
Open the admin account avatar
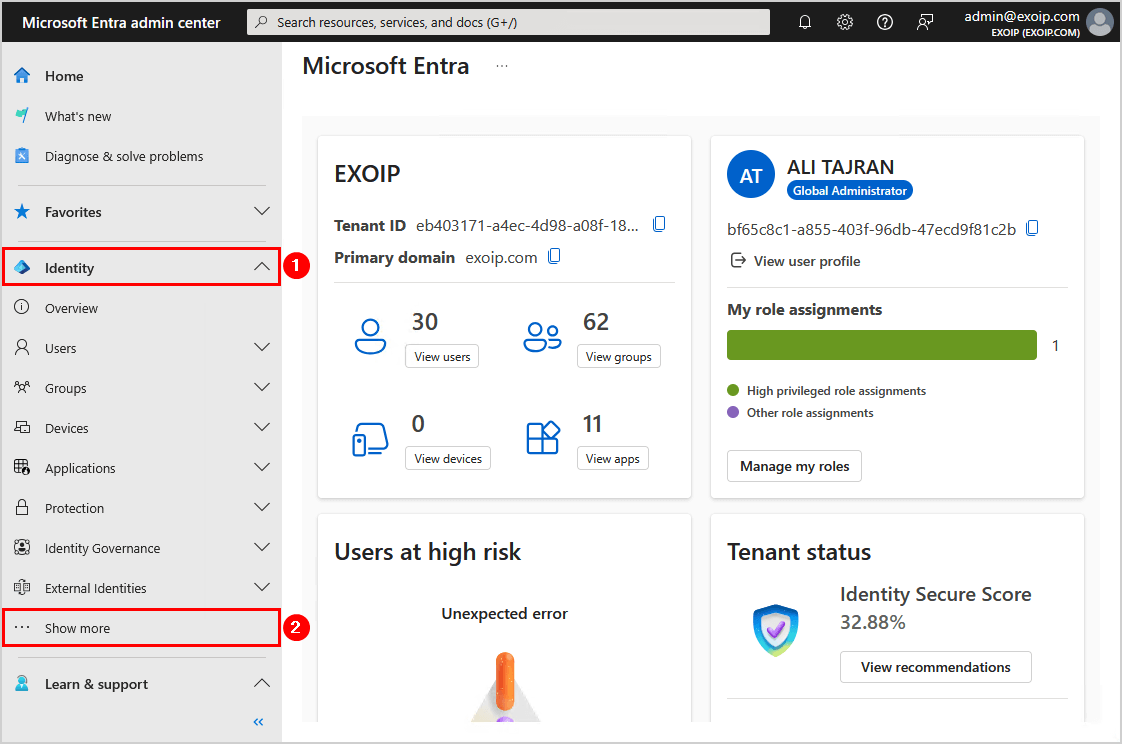(1100, 21)
